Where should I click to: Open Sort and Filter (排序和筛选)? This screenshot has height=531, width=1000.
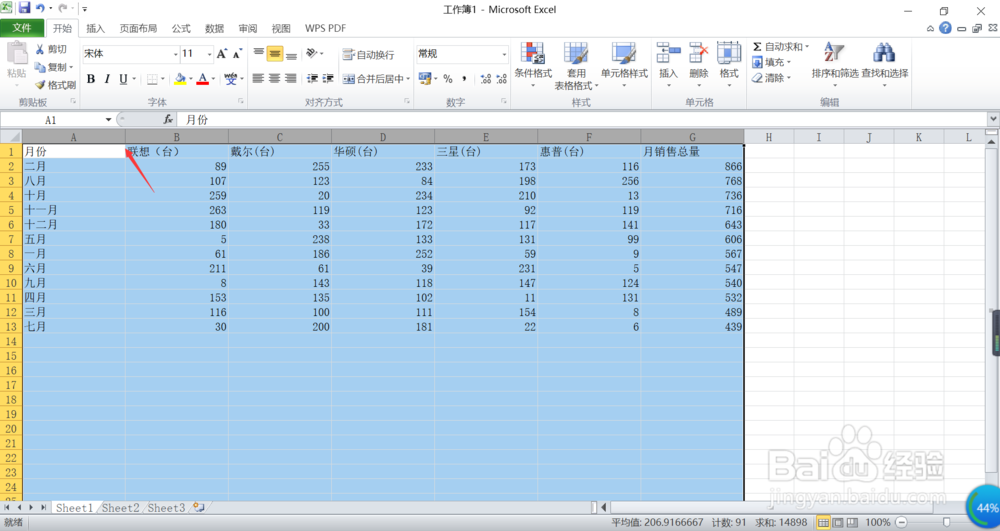834,64
